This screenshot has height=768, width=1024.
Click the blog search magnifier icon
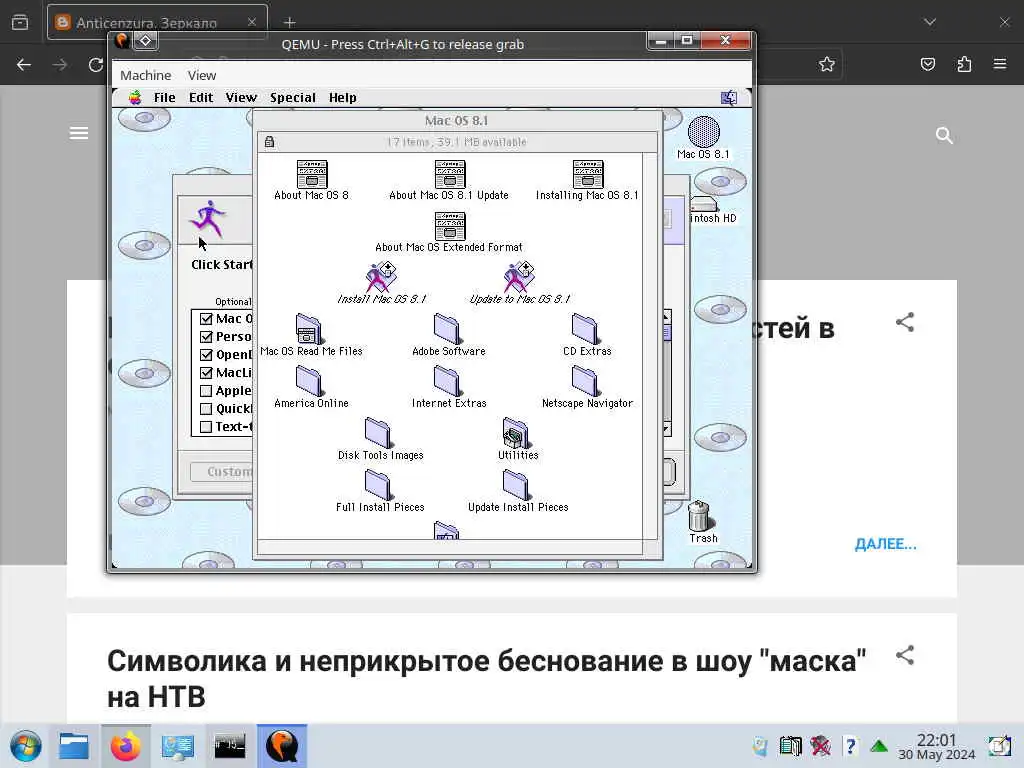pos(944,135)
